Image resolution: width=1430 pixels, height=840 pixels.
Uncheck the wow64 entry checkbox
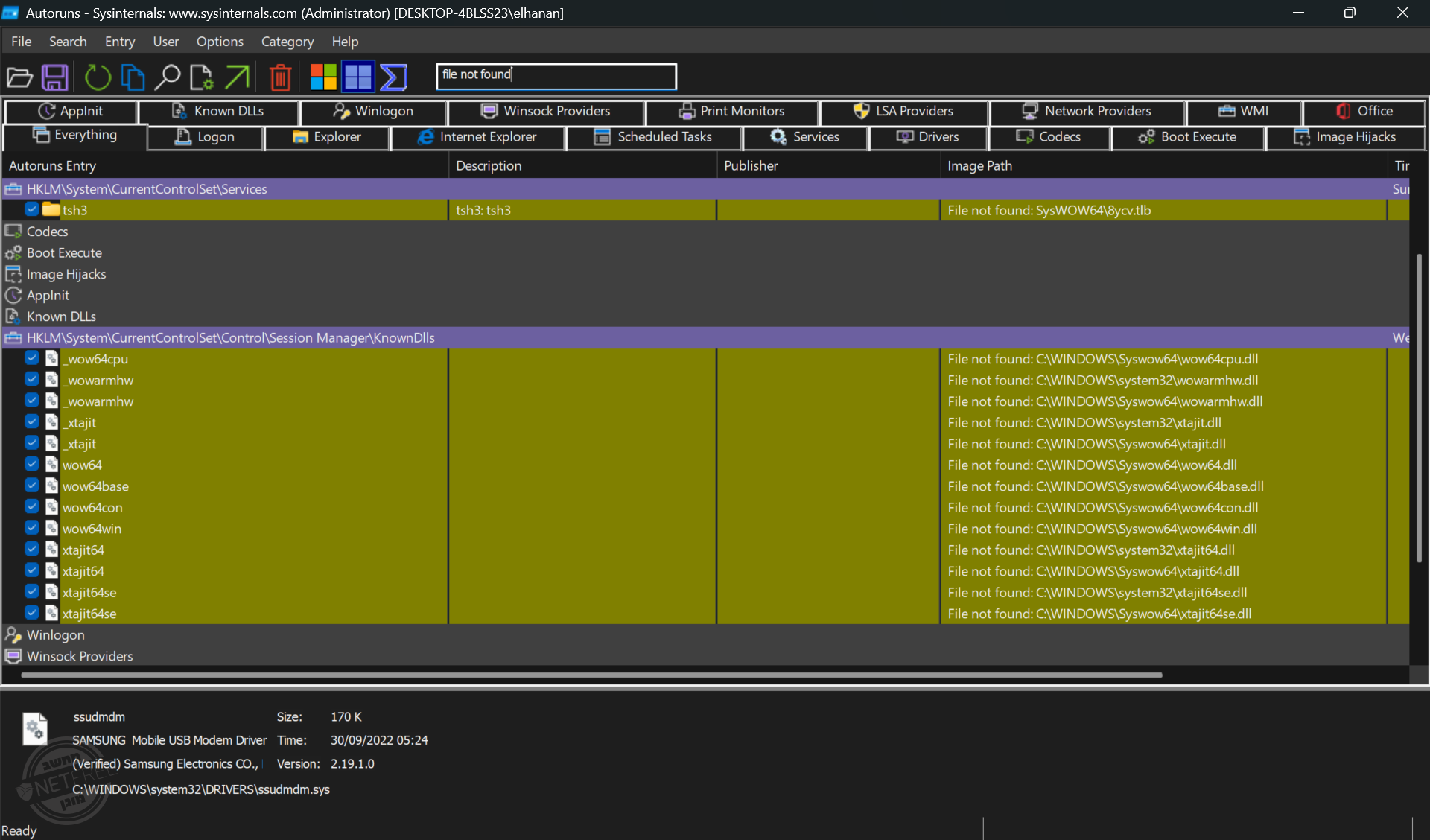(31, 464)
